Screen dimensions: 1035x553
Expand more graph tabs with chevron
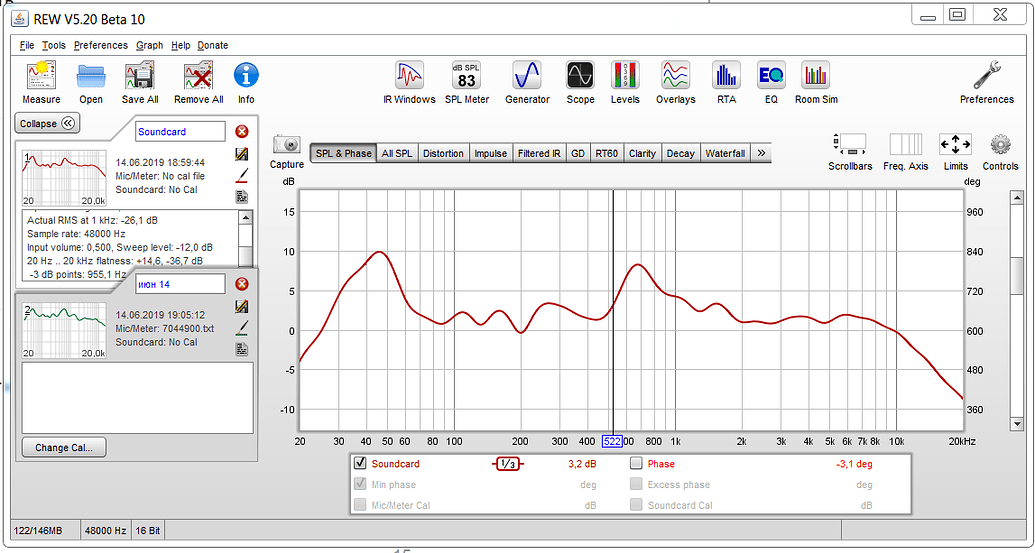click(762, 153)
